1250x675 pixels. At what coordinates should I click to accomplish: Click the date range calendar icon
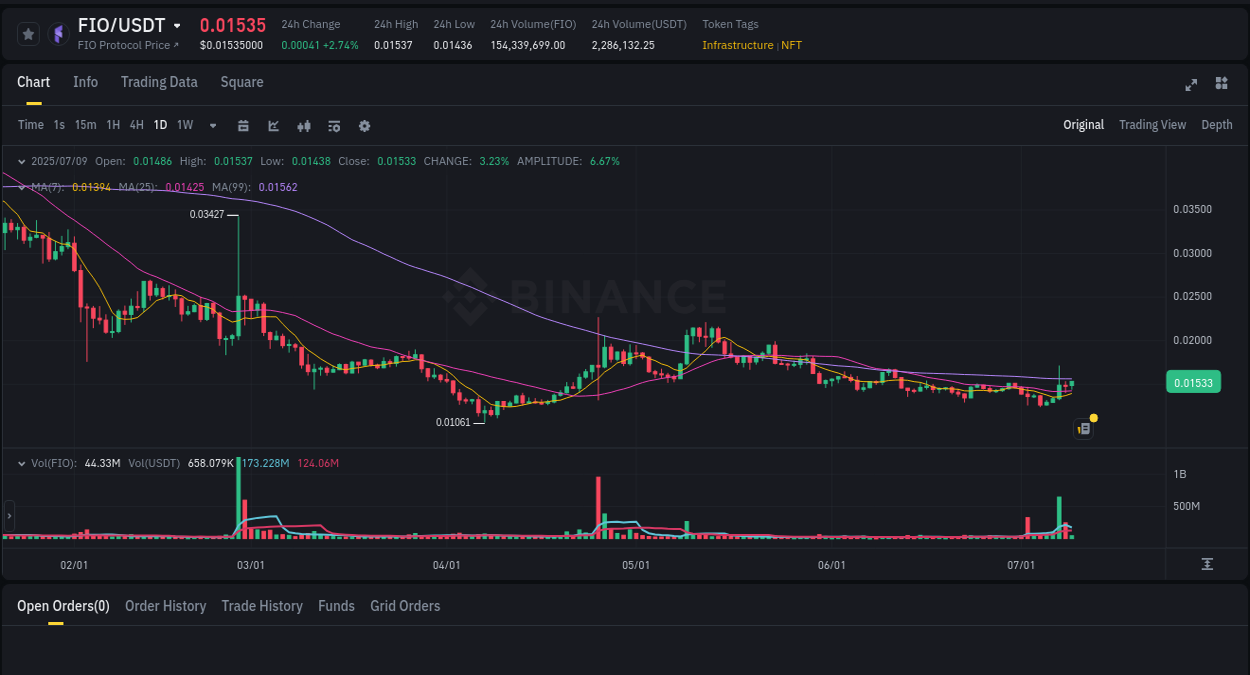[x=243, y=125]
